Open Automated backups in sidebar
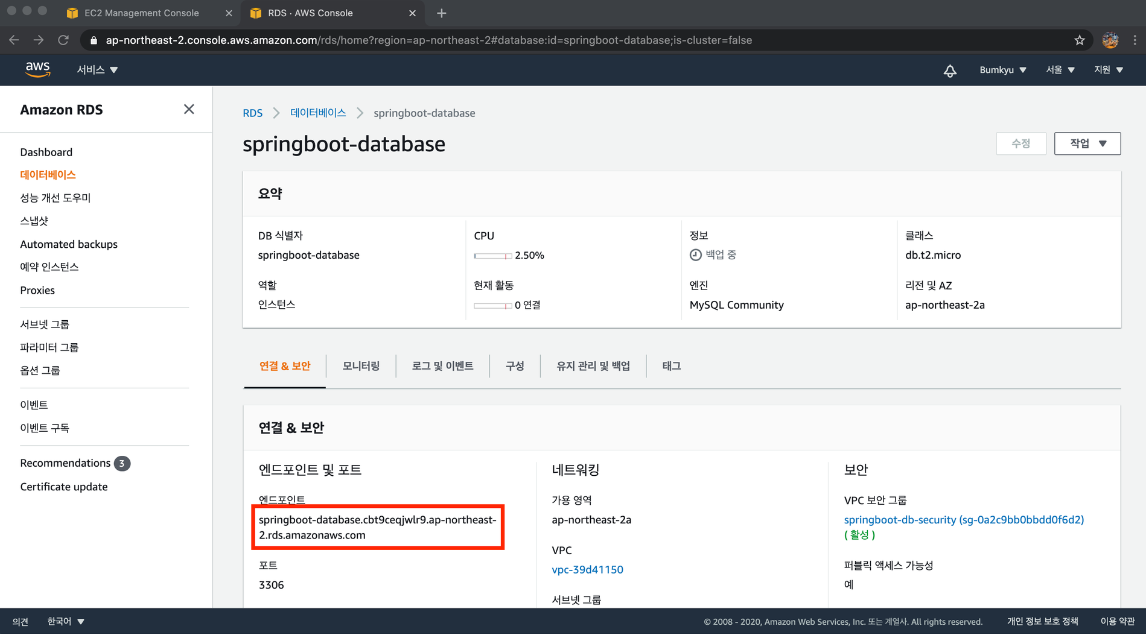 pos(69,244)
